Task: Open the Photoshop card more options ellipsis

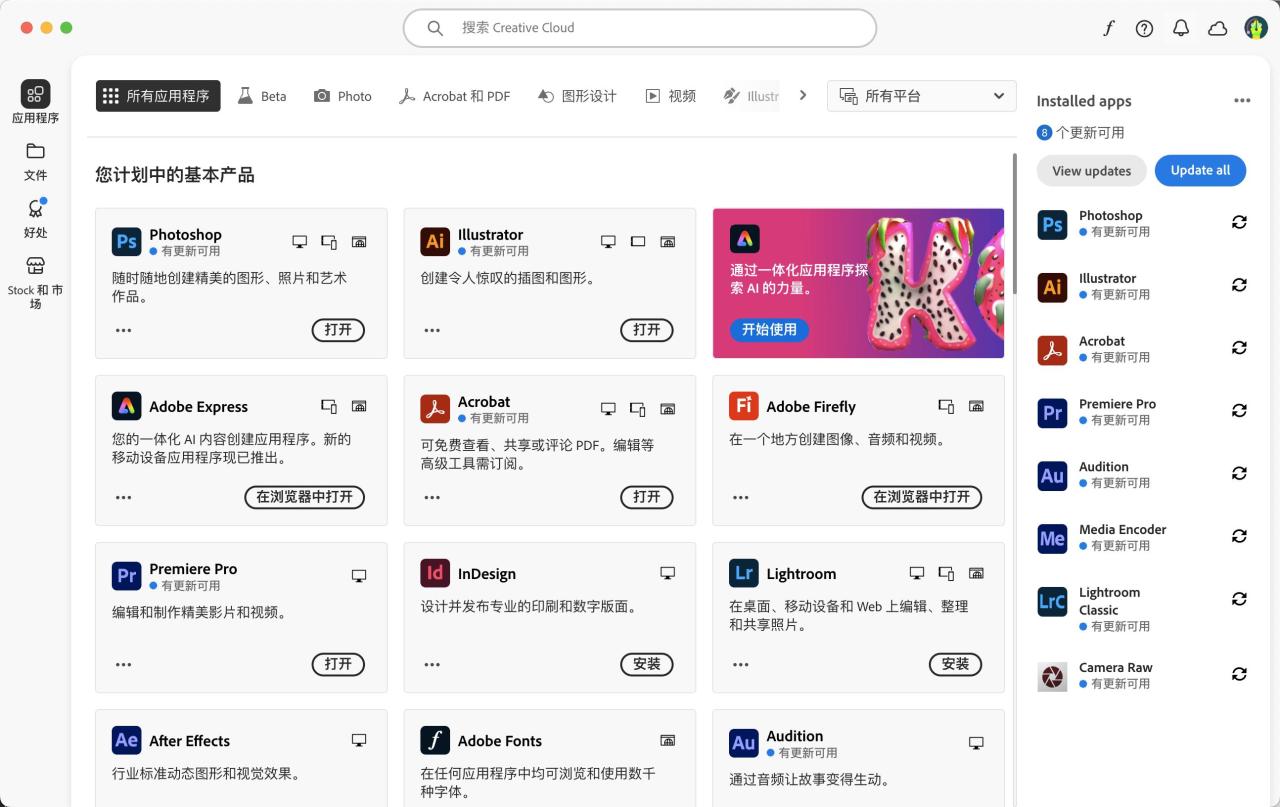Action: (123, 330)
